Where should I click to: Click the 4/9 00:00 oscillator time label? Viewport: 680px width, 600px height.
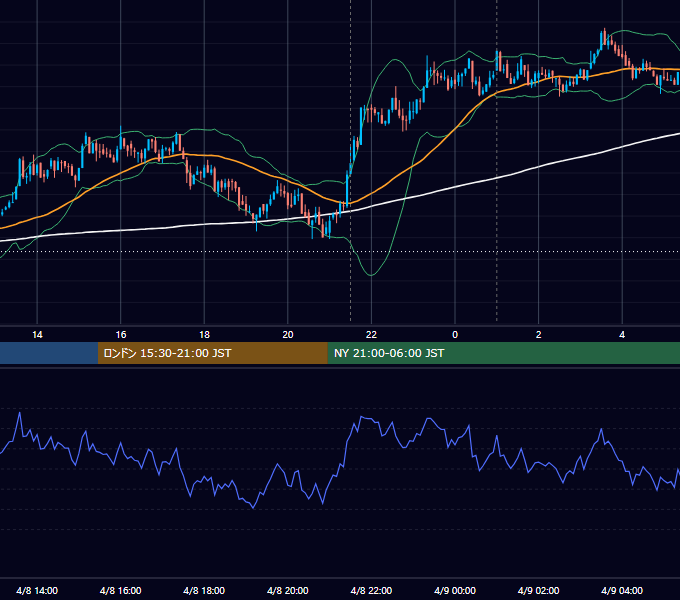pyautogui.click(x=455, y=590)
